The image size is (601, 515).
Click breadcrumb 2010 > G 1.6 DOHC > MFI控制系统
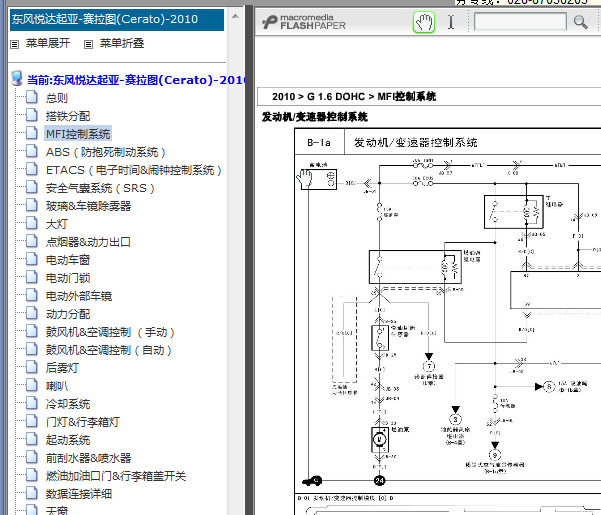[x=354, y=97]
